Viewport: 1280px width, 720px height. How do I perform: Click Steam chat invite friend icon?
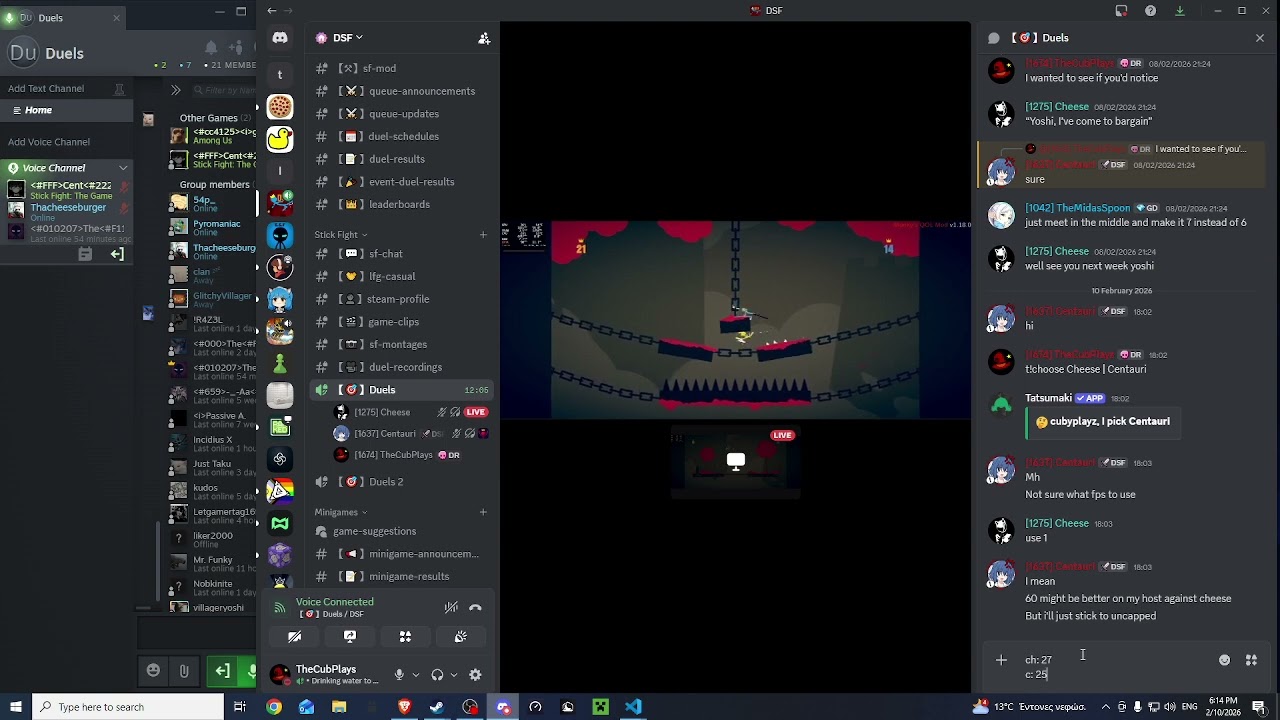pos(236,47)
